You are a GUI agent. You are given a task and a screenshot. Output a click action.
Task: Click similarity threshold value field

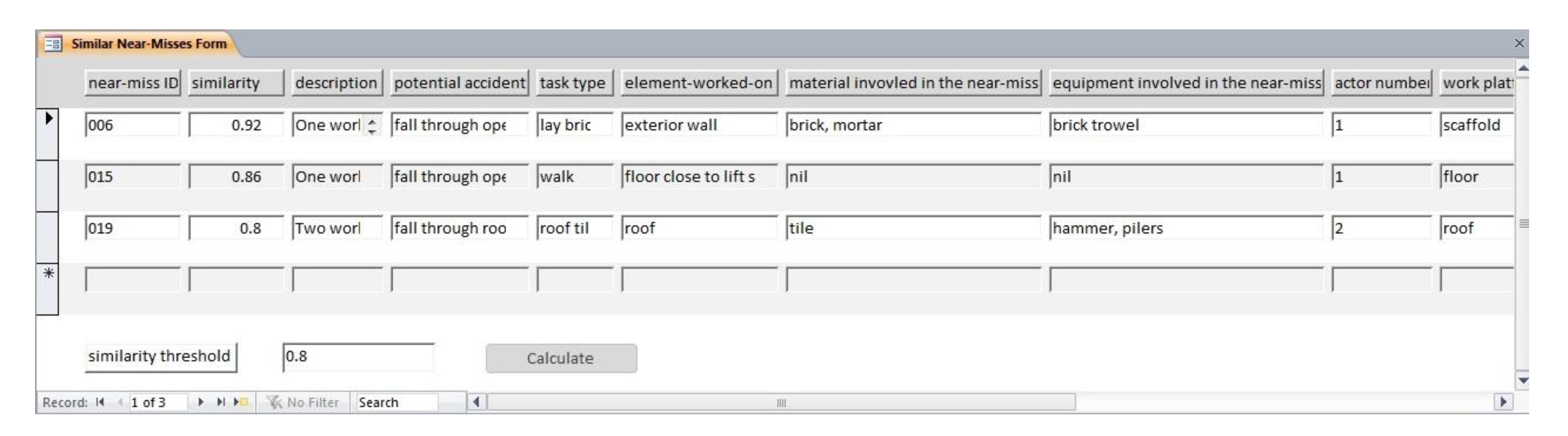(358, 356)
